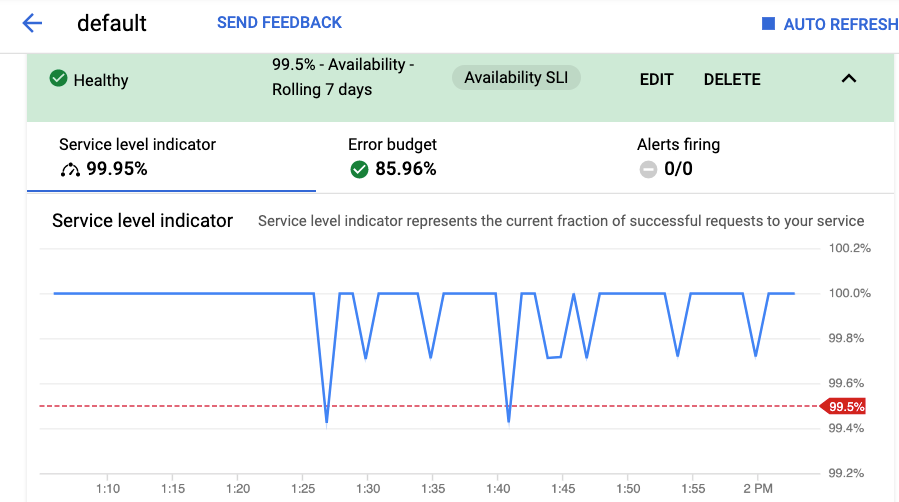Click the green Healthy checkmark icon
The height and width of the screenshot is (502, 899).
(58, 78)
